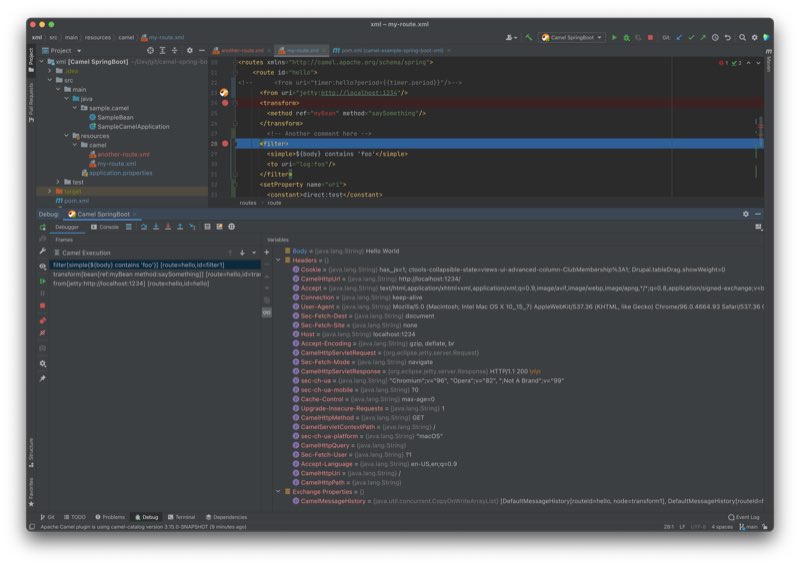Click Evaluate Expression calculator icon
Image resolution: width=800 pixels, height=566 pixels.
(x=207, y=227)
